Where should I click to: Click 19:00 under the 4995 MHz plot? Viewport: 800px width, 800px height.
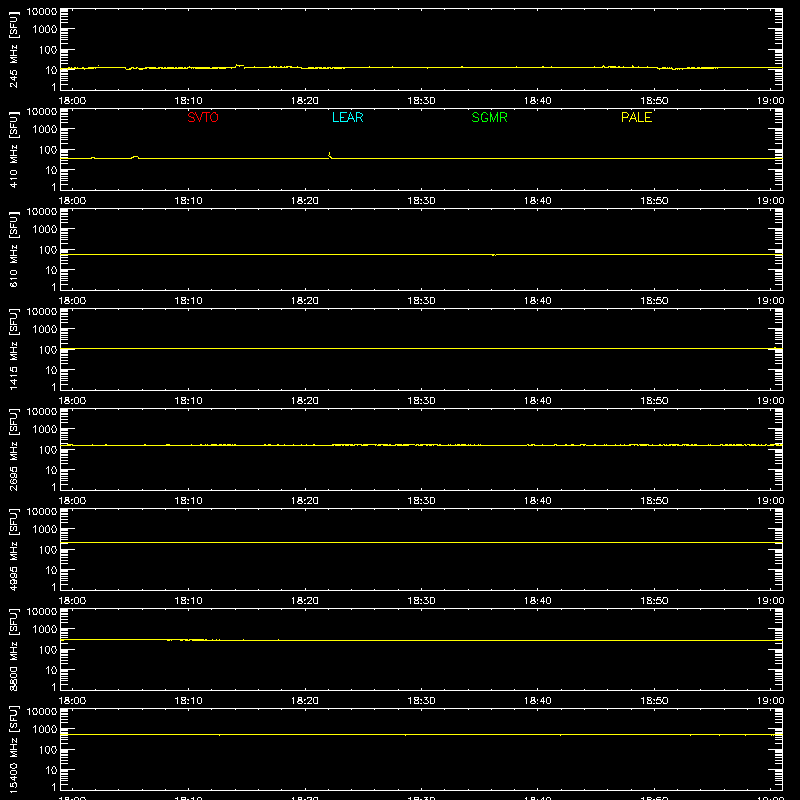click(x=770, y=601)
